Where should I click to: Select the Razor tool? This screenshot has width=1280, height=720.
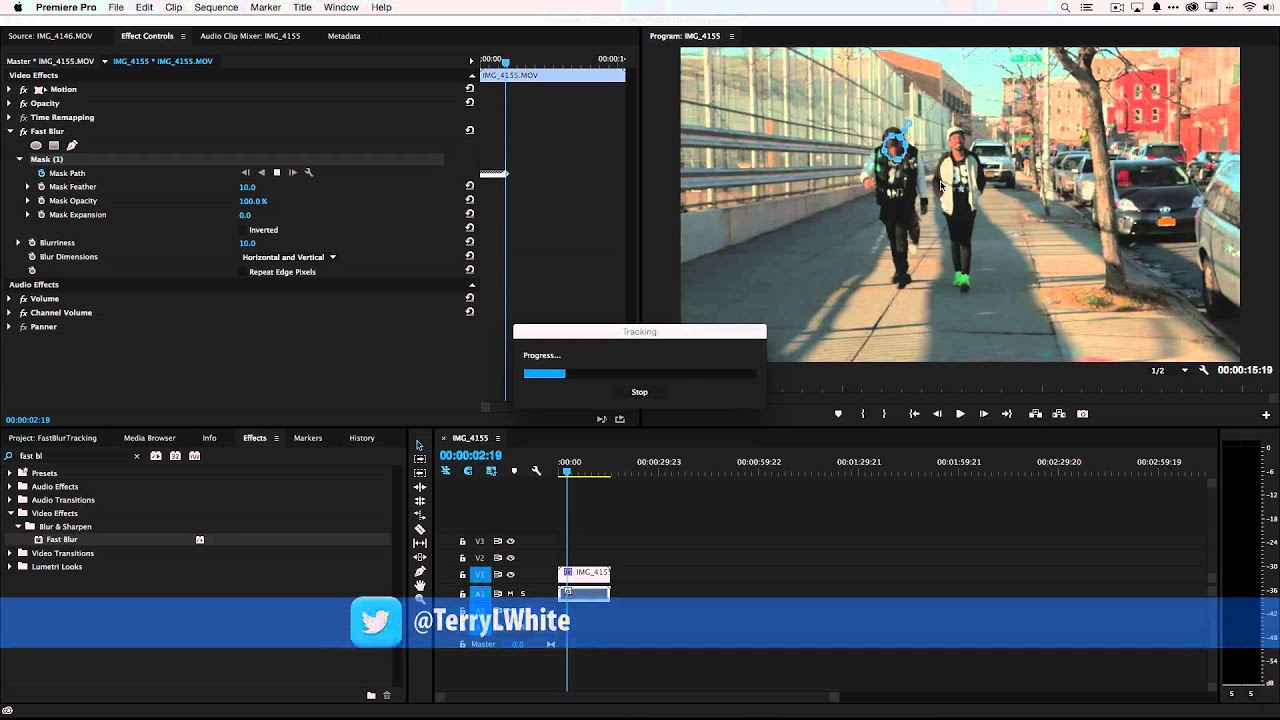pos(420,529)
